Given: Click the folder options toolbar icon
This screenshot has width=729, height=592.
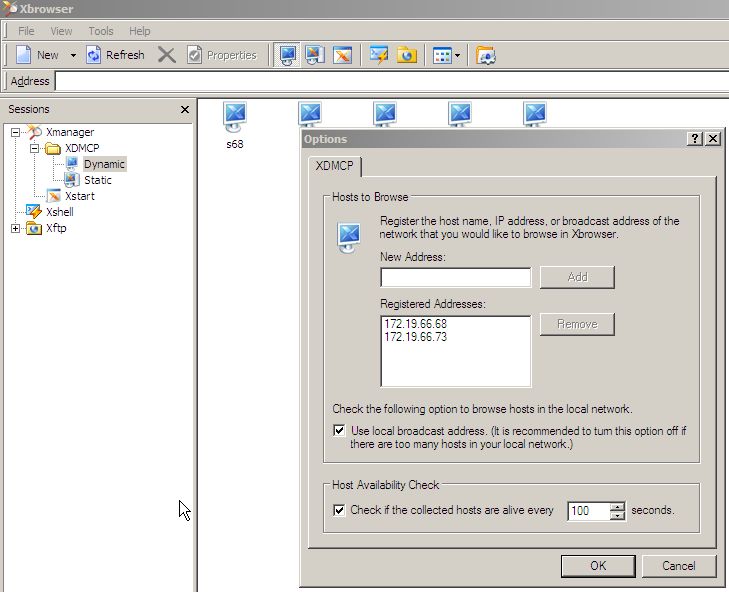Looking at the screenshot, I should click(x=486, y=55).
